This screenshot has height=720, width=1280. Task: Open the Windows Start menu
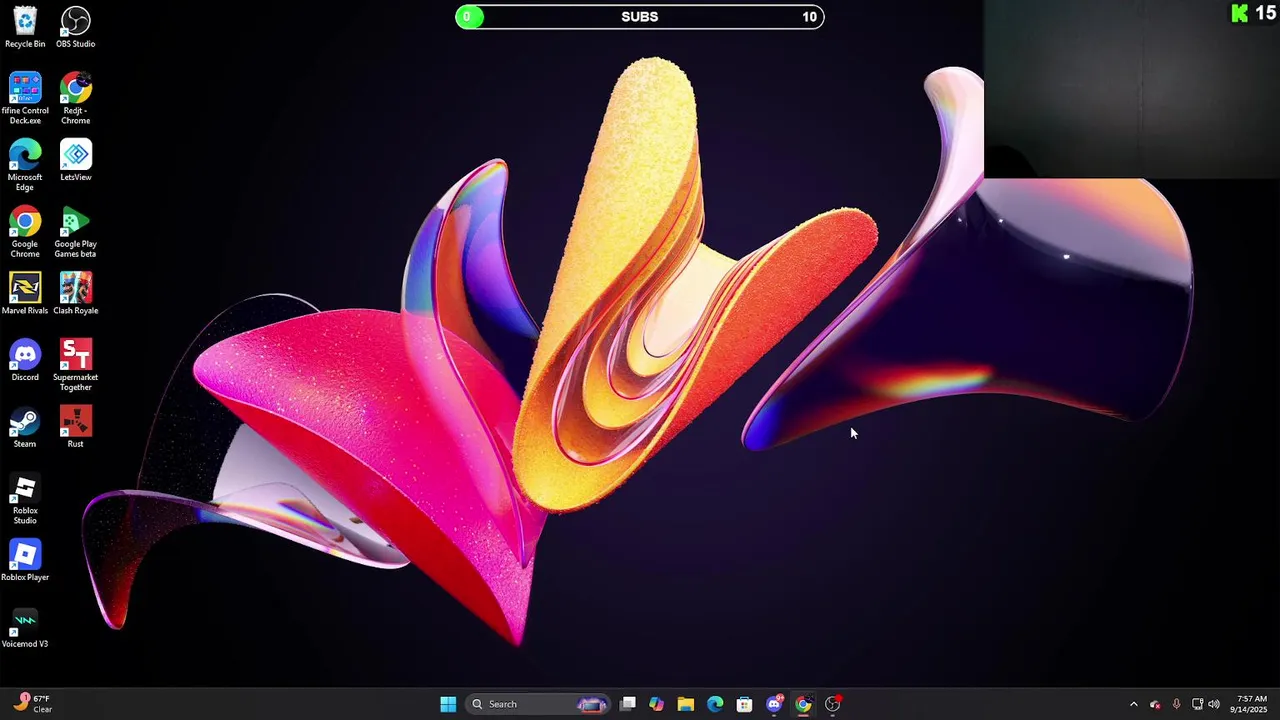pos(448,704)
